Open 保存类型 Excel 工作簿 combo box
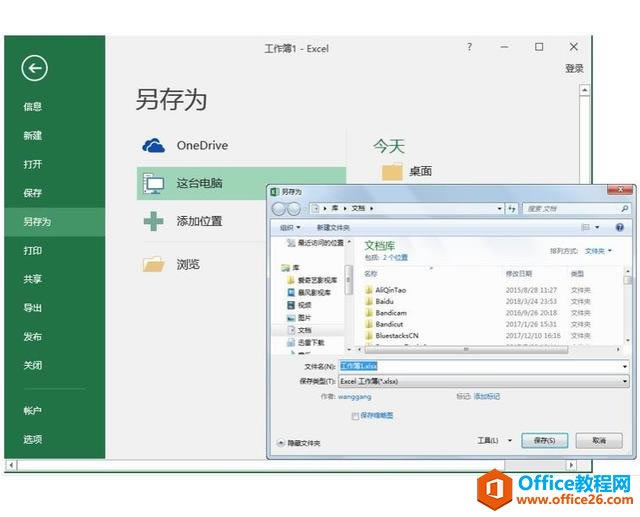The width and height of the screenshot is (640, 517). pos(484,382)
